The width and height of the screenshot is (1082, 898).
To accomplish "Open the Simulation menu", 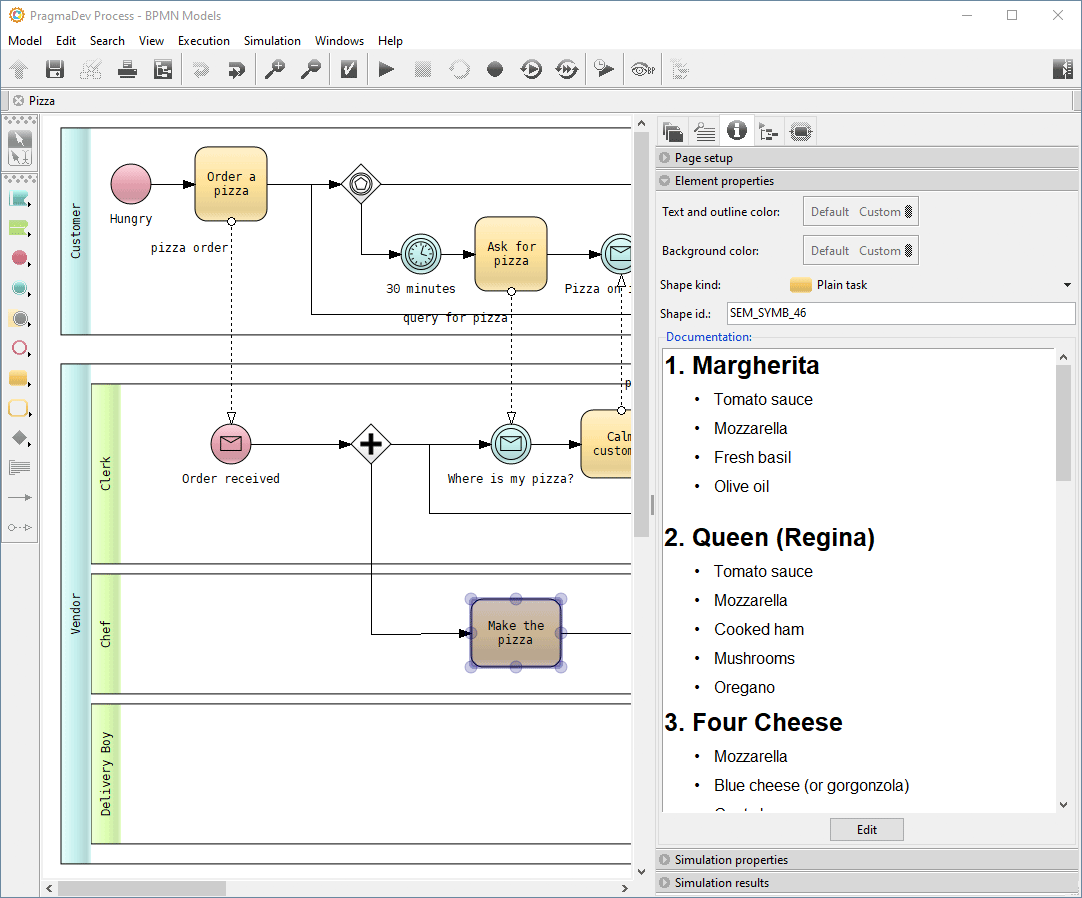I will [272, 41].
